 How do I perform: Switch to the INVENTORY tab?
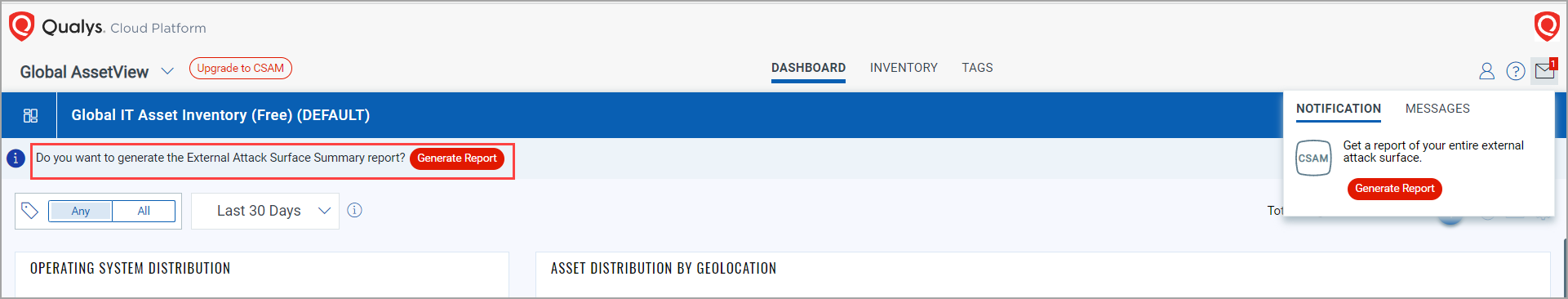[904, 68]
